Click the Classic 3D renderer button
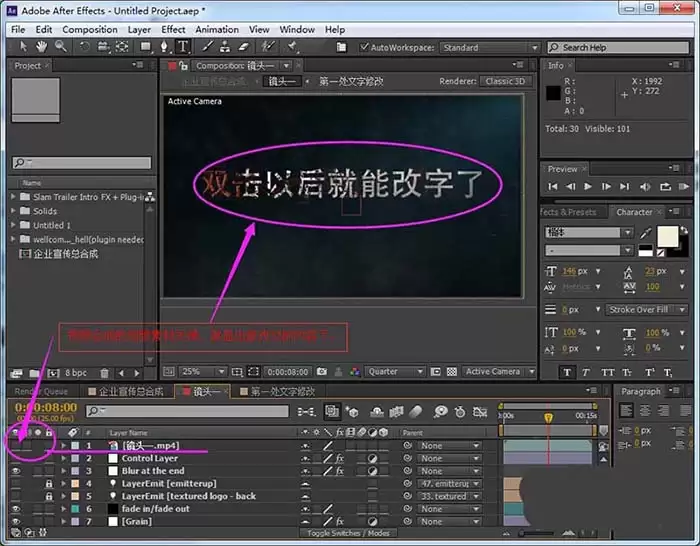The image size is (700, 546). click(505, 81)
